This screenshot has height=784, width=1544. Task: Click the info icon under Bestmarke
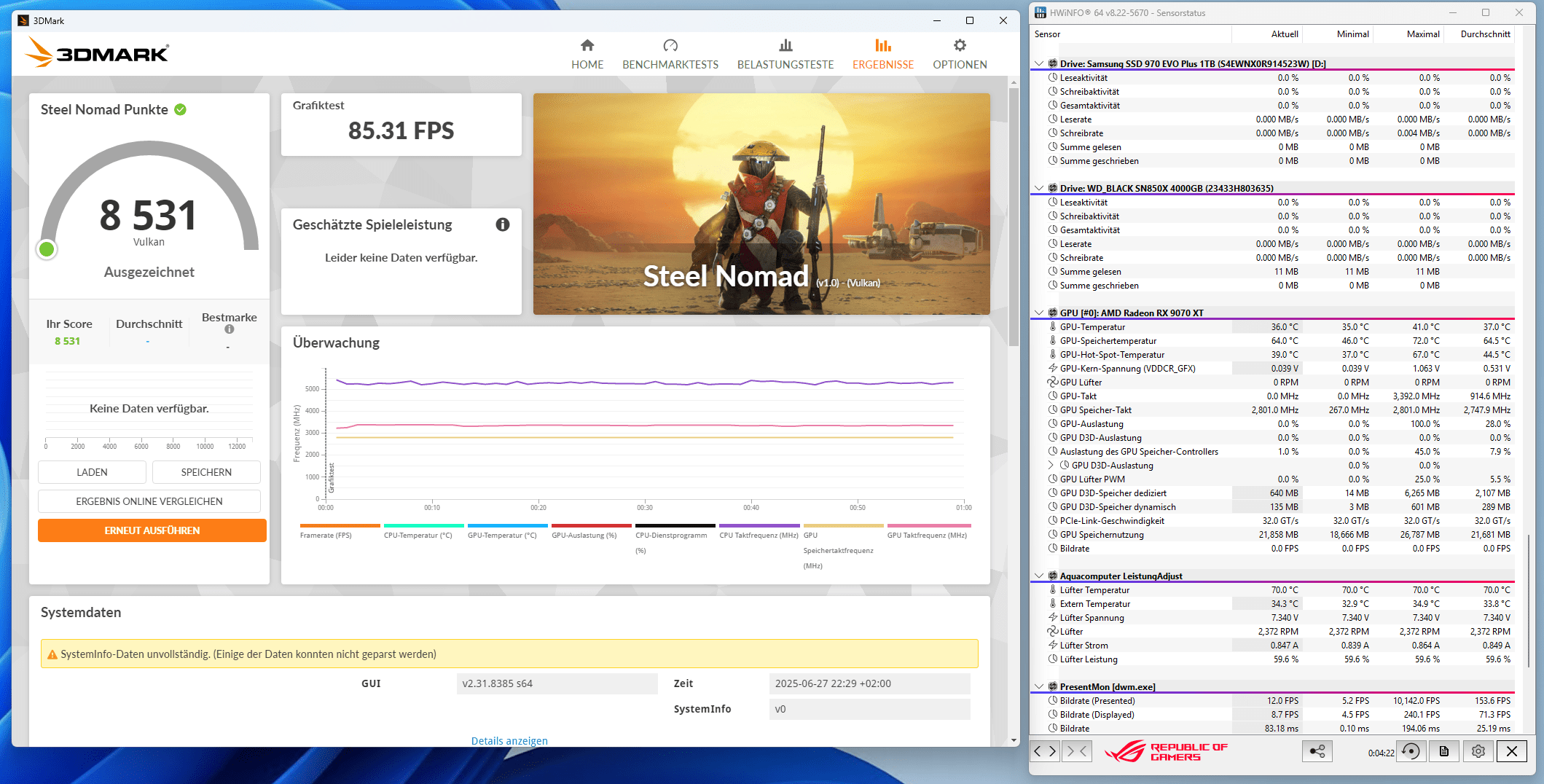(x=230, y=329)
